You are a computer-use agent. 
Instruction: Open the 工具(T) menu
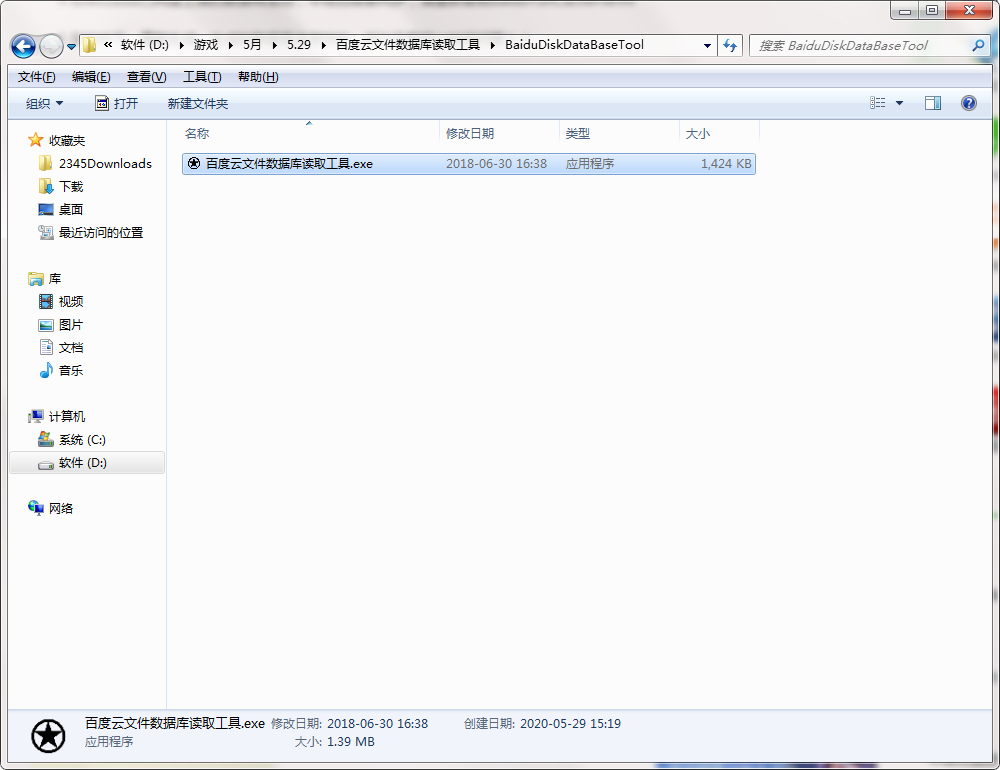[202, 77]
